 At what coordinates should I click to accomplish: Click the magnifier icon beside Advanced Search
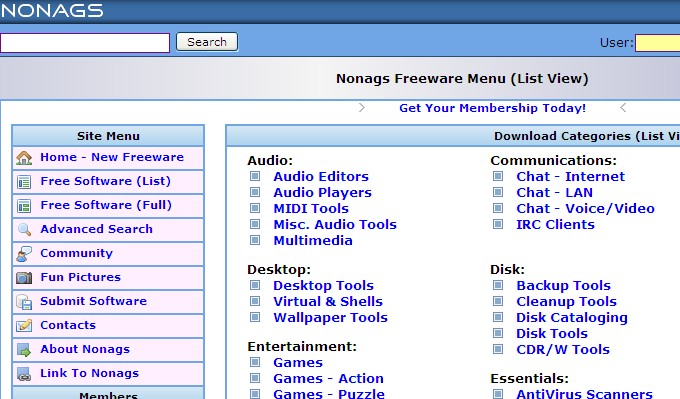[24, 229]
